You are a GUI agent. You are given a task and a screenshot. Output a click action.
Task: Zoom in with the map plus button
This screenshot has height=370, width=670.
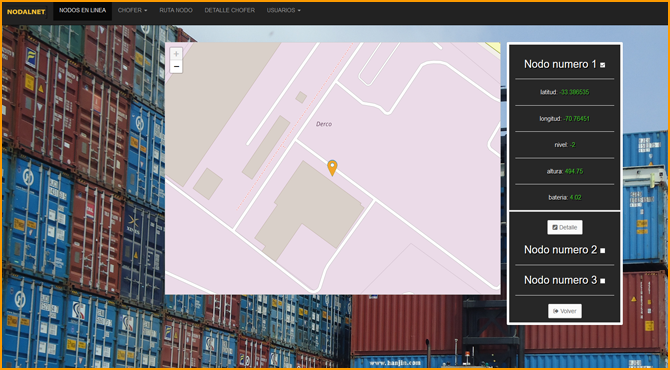pos(176,53)
